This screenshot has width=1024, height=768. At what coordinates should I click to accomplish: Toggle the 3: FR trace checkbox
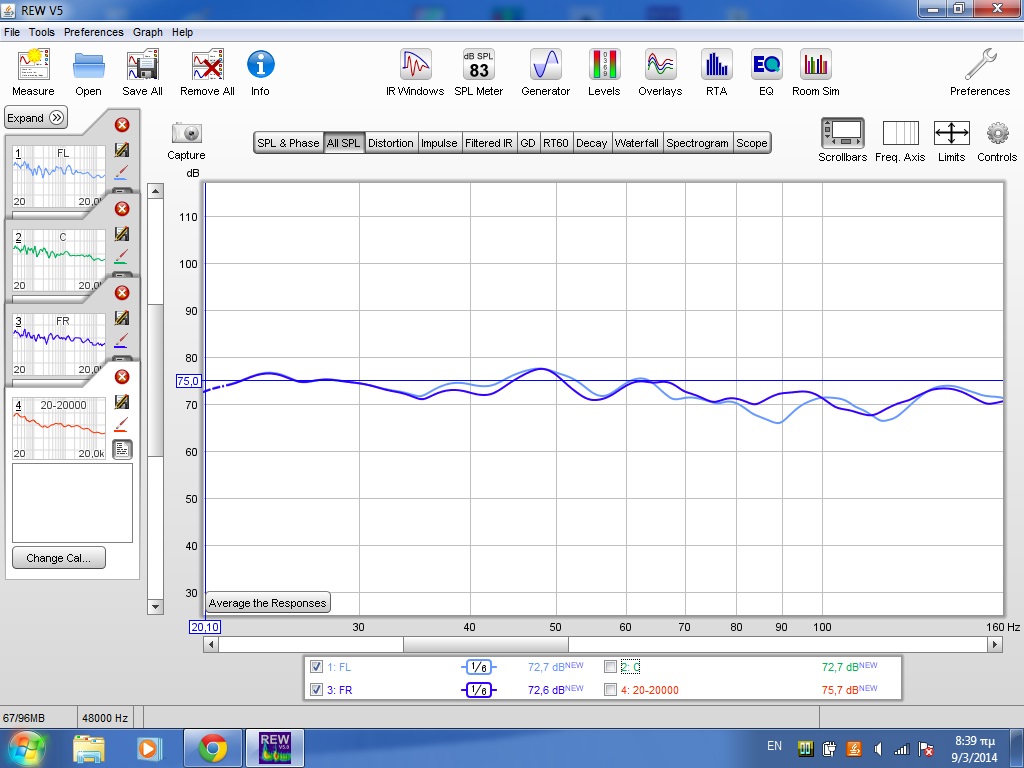pyautogui.click(x=316, y=690)
